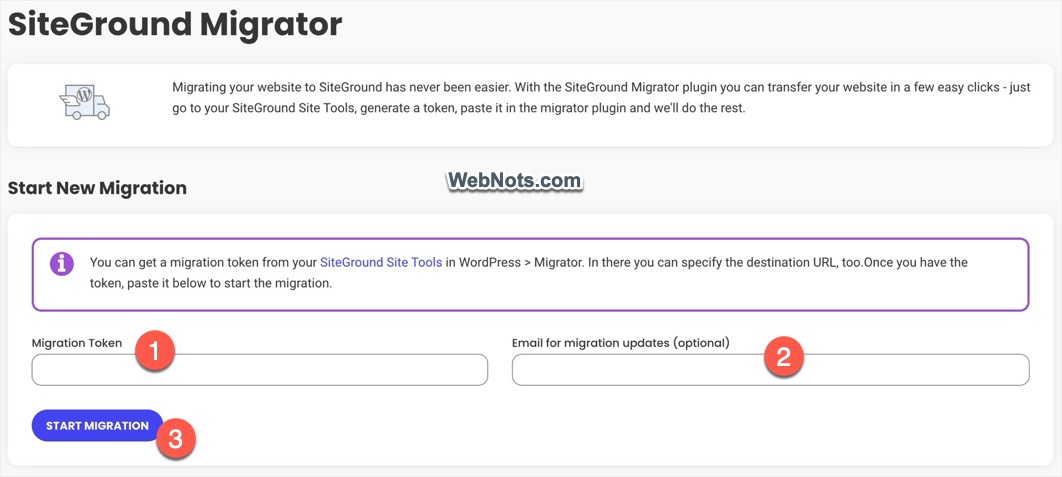Click red step marker number 1
Viewport: 1062px width, 477px height.
[155, 351]
